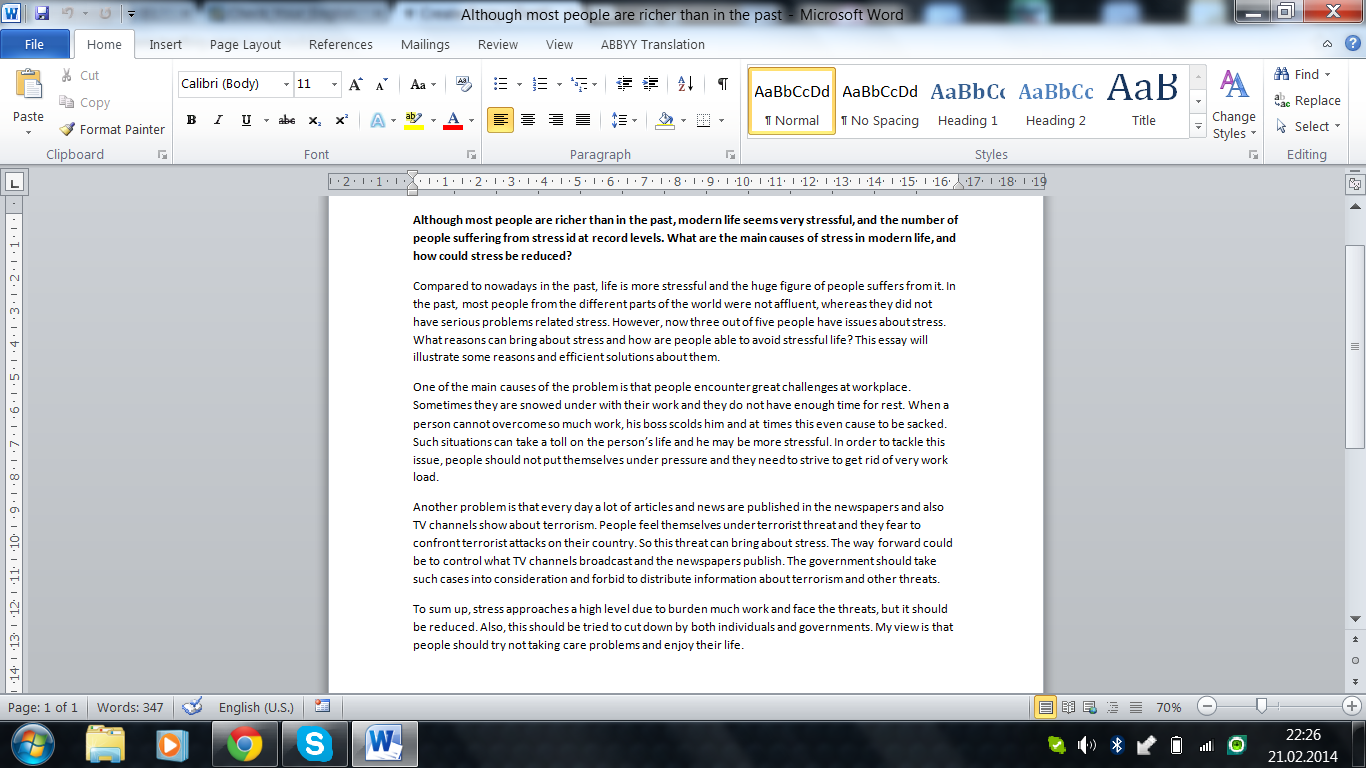This screenshot has width=1366, height=768.
Task: Align text to the right
Action: (x=555, y=120)
